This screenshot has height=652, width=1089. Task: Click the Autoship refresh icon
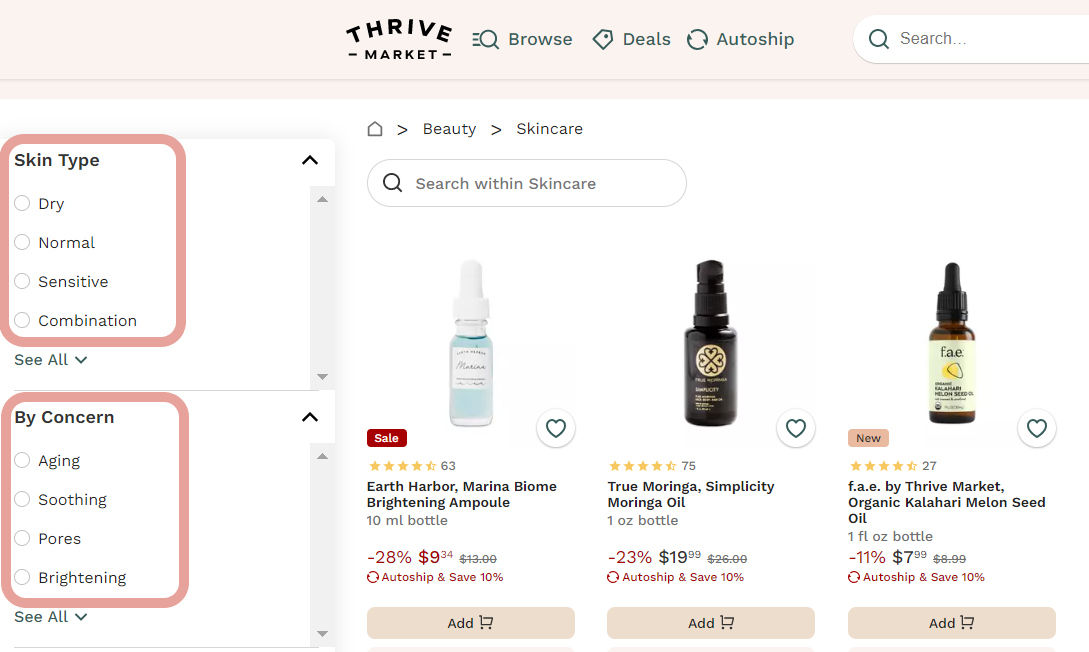pos(697,39)
